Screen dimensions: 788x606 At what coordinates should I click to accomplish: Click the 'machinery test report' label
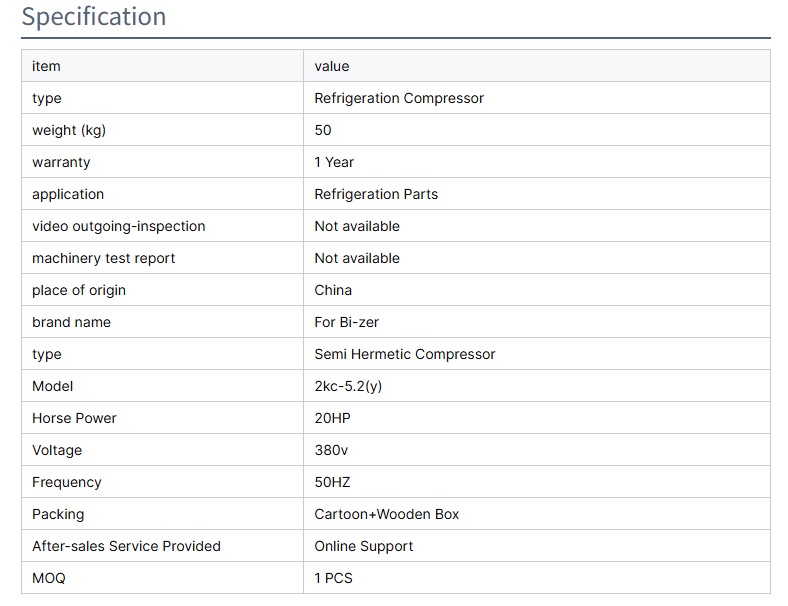coord(103,258)
